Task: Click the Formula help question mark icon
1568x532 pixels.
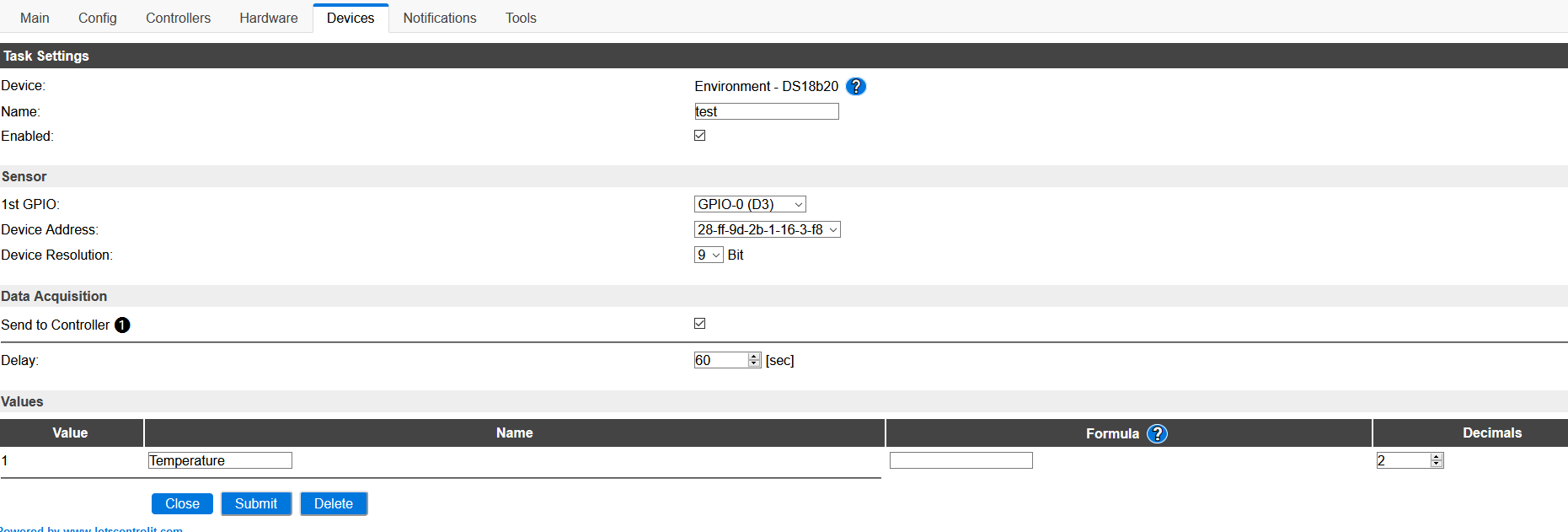Action: (x=1157, y=433)
